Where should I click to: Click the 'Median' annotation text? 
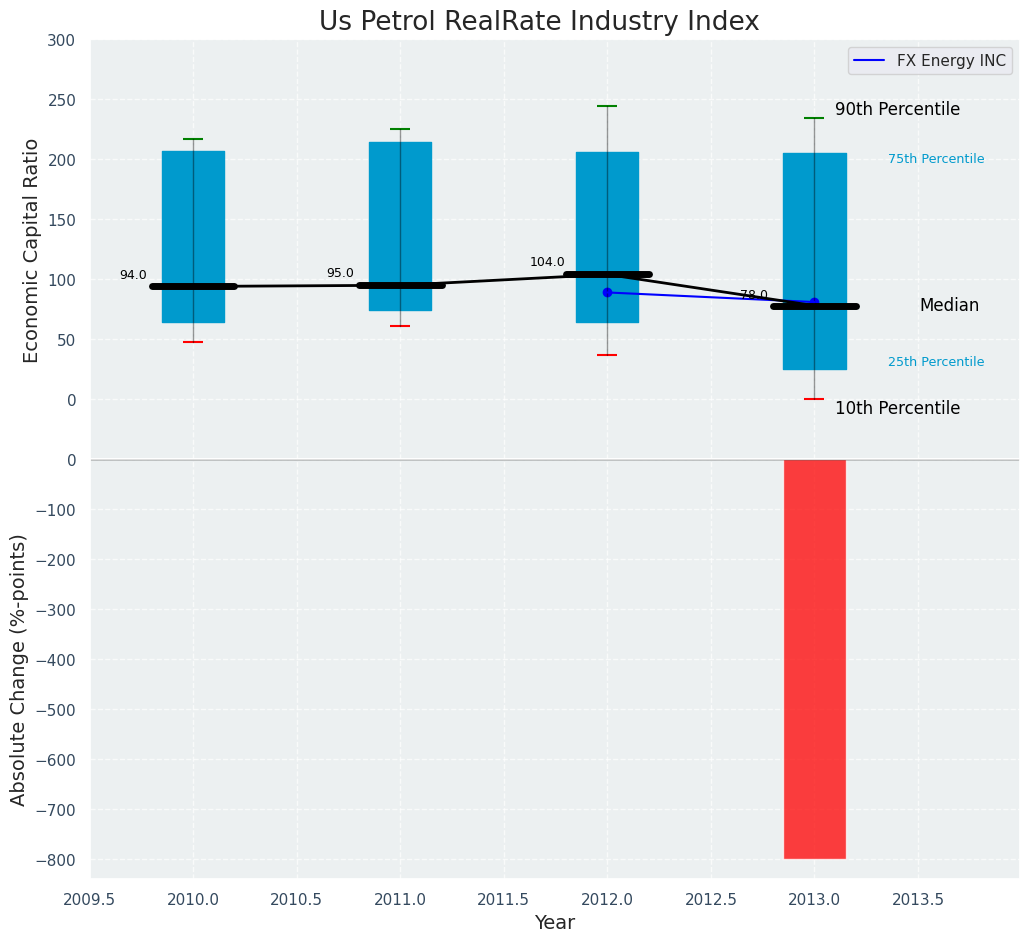(949, 306)
